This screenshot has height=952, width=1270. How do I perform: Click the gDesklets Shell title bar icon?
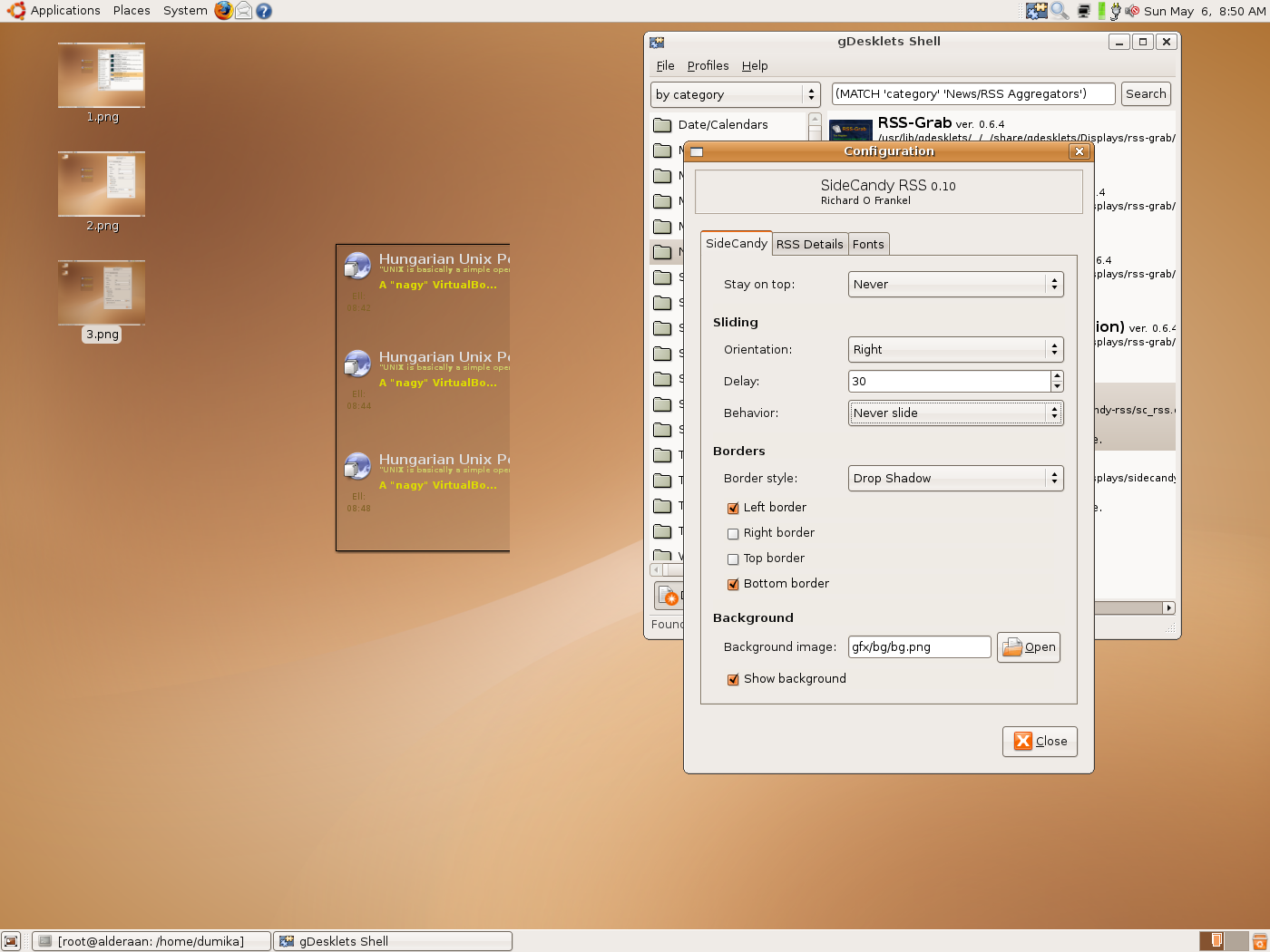point(657,42)
